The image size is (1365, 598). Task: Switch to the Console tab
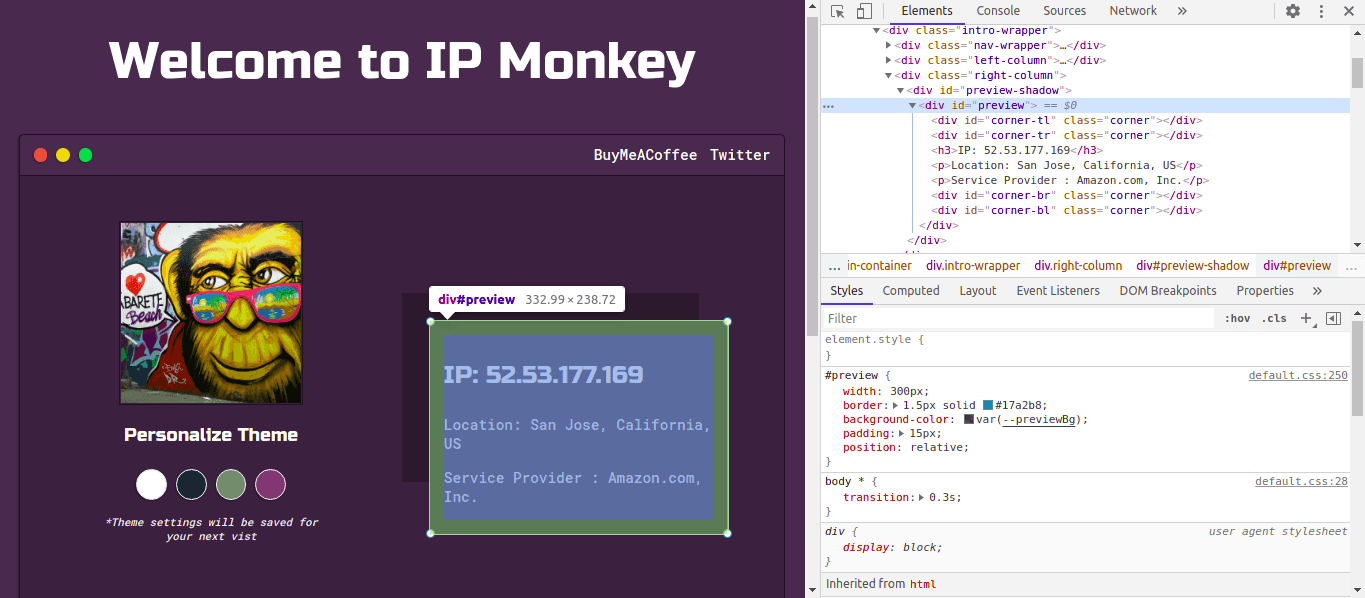pos(998,11)
